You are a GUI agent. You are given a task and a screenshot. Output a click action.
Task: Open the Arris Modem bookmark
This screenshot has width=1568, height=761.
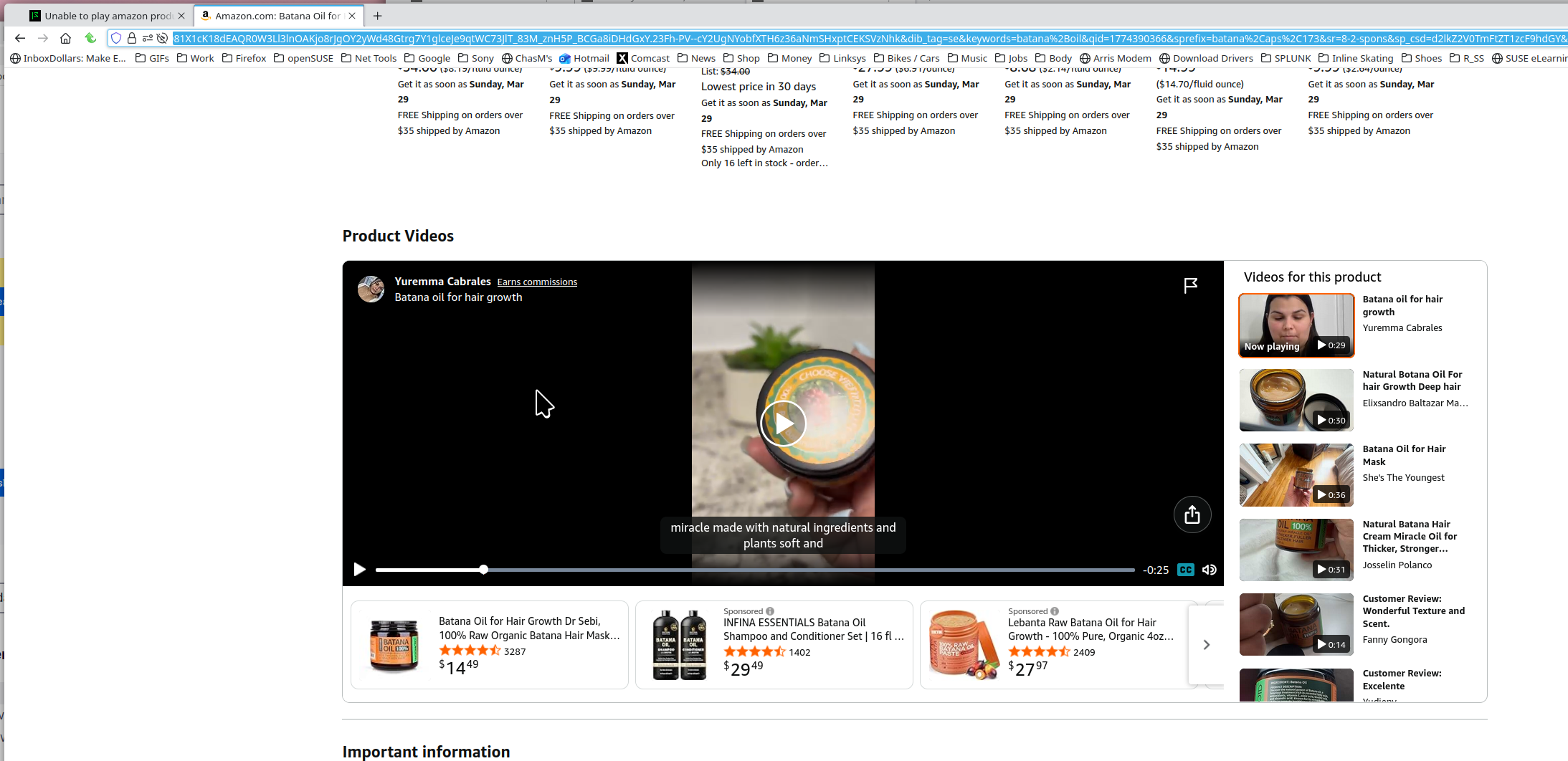point(1116,58)
